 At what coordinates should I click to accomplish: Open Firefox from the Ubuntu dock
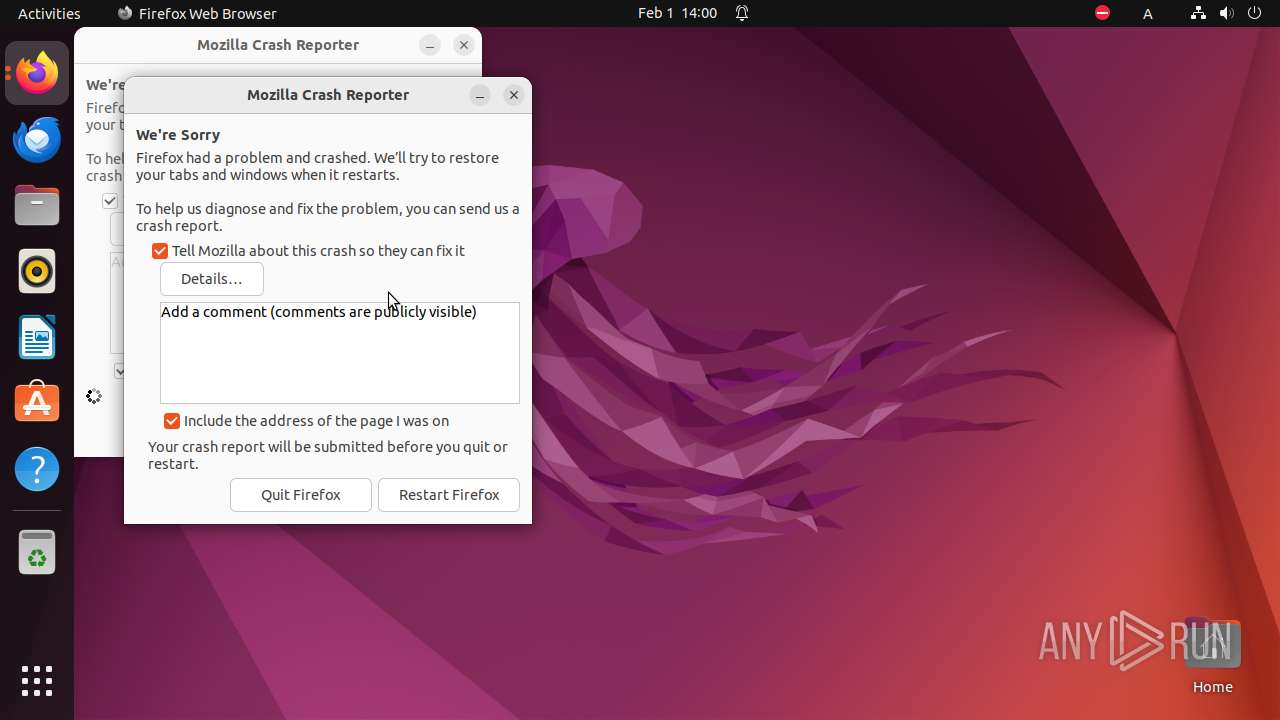37,73
